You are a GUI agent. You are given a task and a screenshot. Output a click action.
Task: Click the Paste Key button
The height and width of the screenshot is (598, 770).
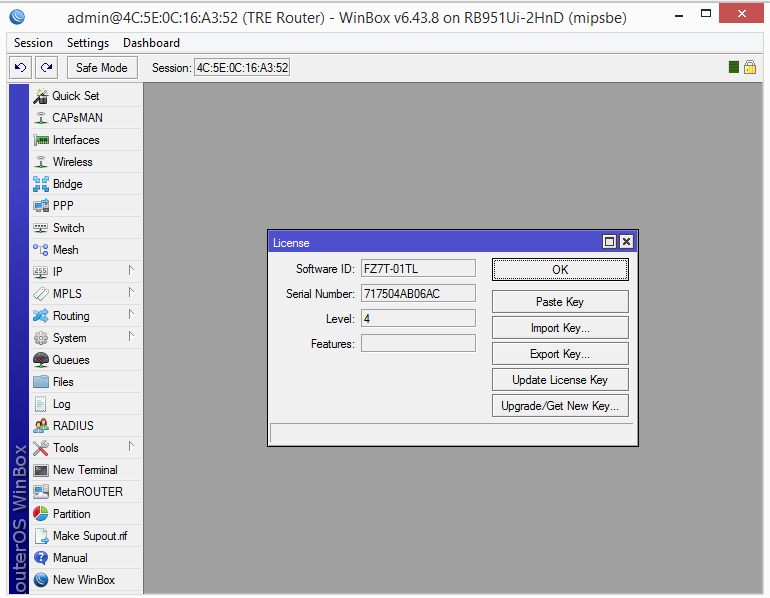[560, 301]
